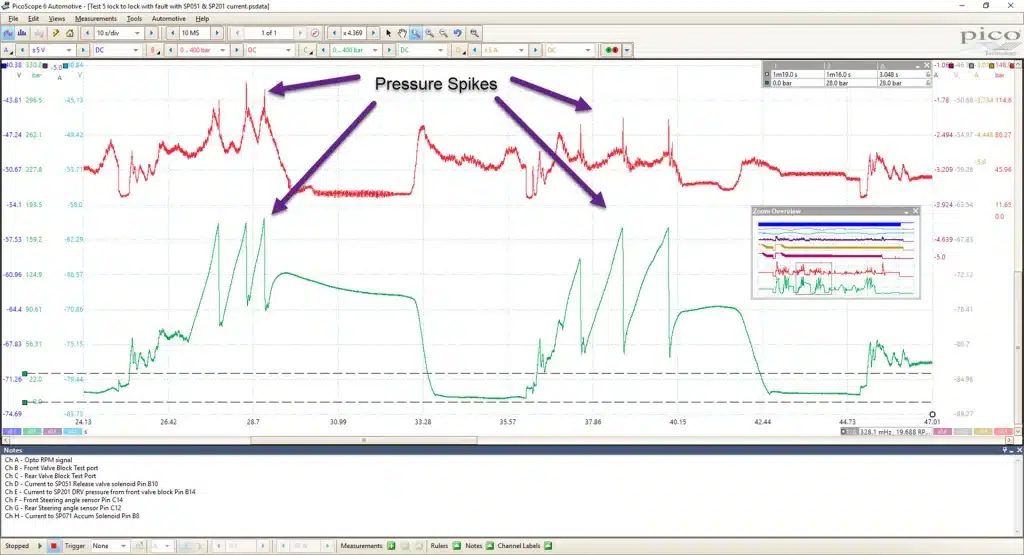
Task: Open Channel C DC coupling dropdown
Action: coord(421,50)
